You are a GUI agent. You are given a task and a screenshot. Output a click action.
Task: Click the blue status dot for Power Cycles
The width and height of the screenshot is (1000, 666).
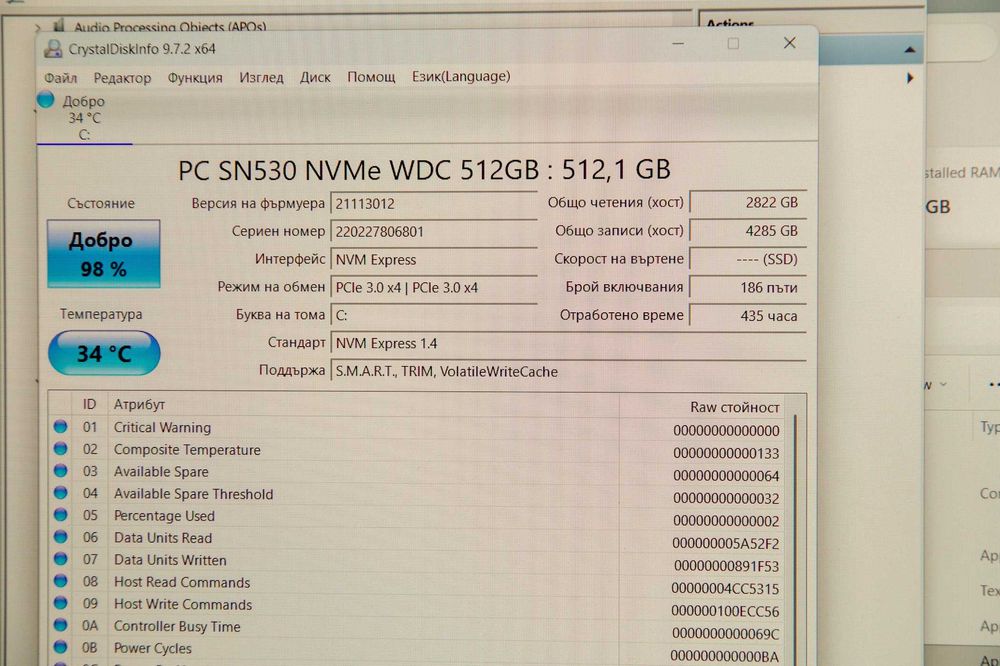click(61, 647)
